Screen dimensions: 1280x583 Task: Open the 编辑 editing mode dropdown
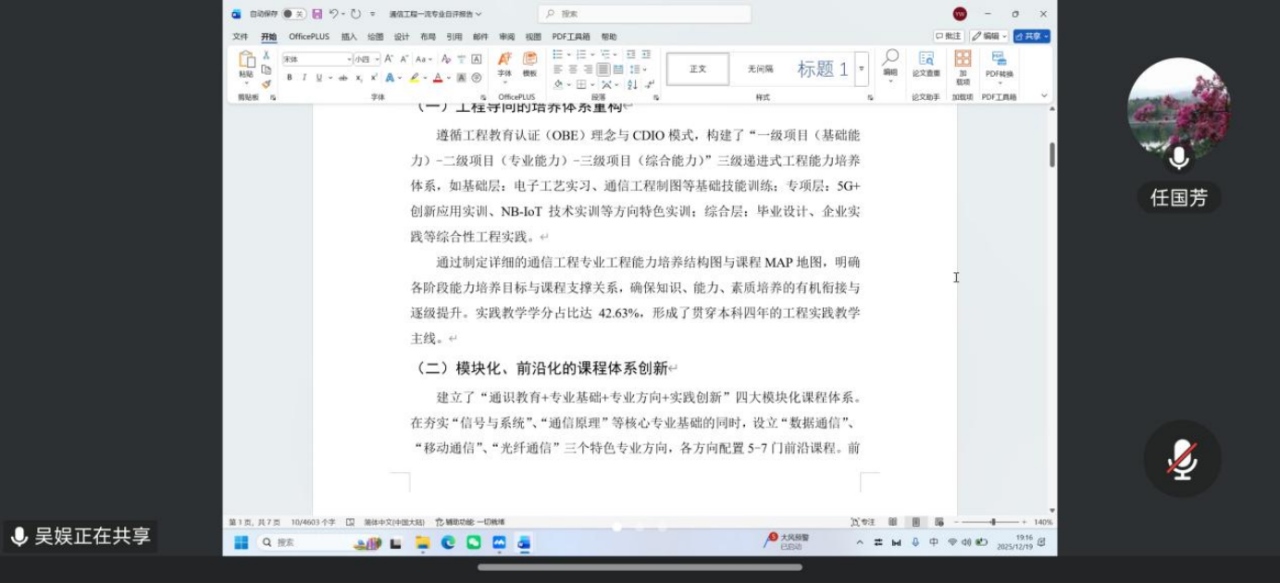click(989, 36)
